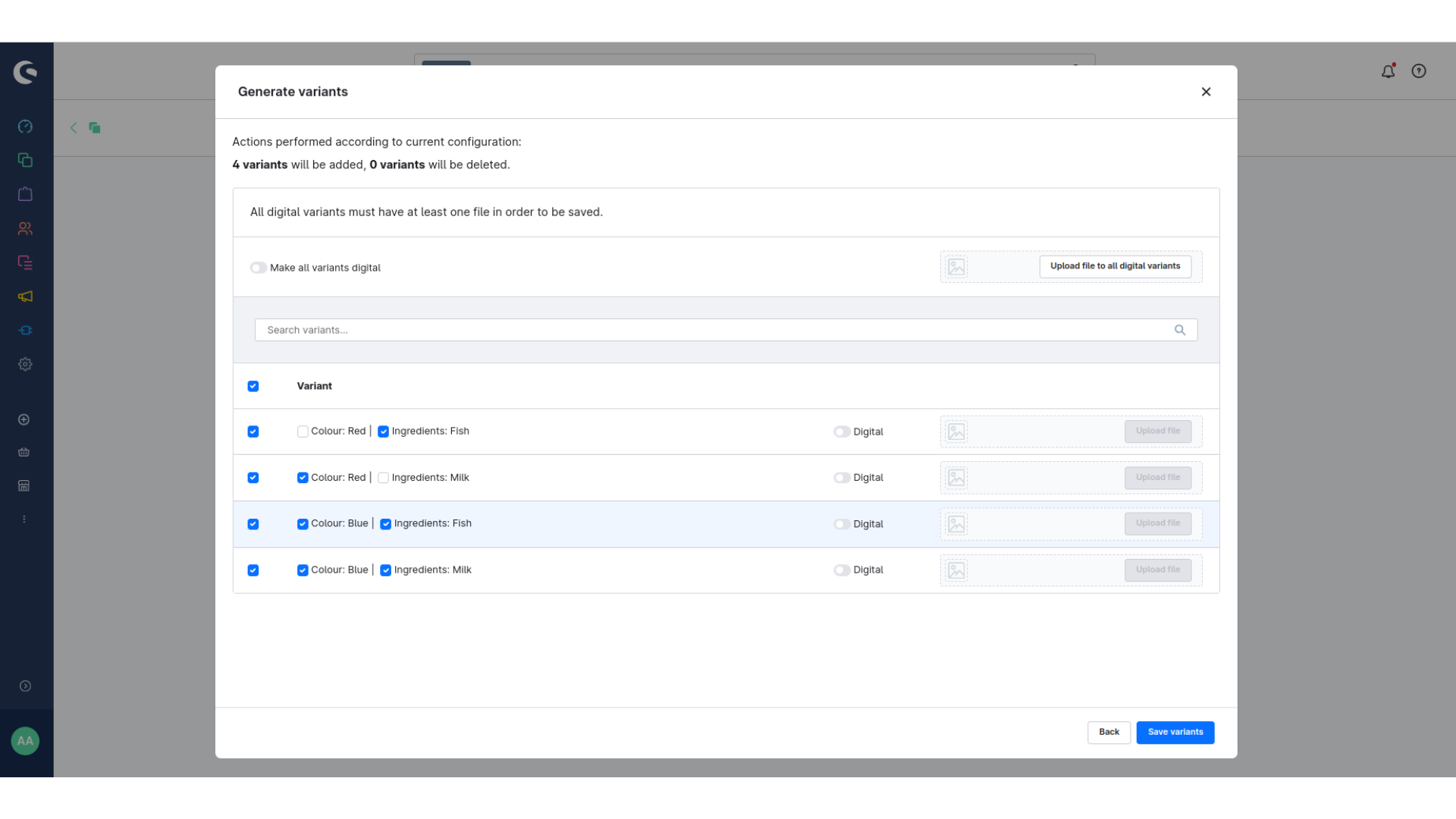Check Colour: Red box in Fish row
The image size is (1456, 819).
pyautogui.click(x=303, y=431)
